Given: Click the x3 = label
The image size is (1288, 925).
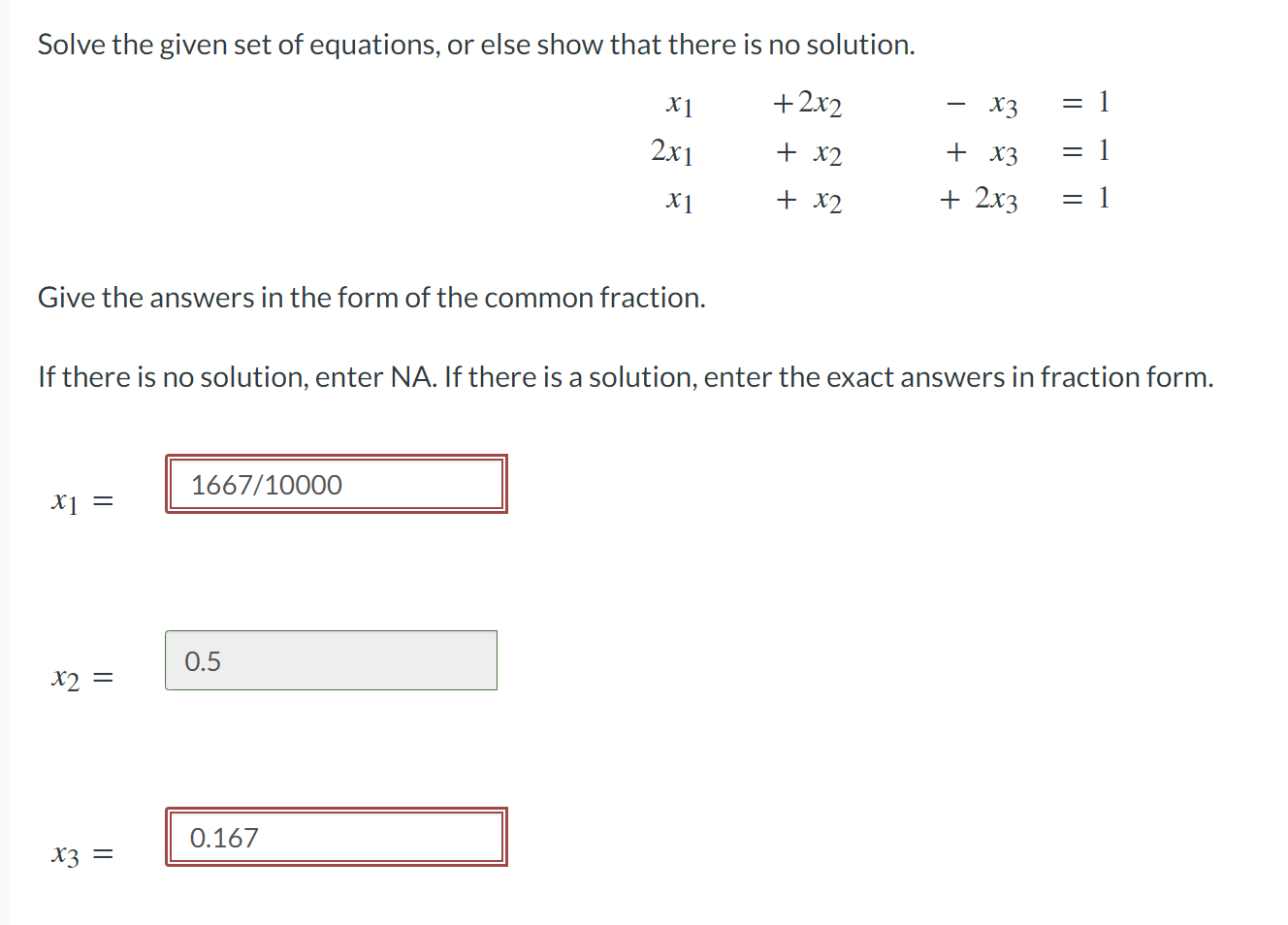Looking at the screenshot, I should [80, 853].
